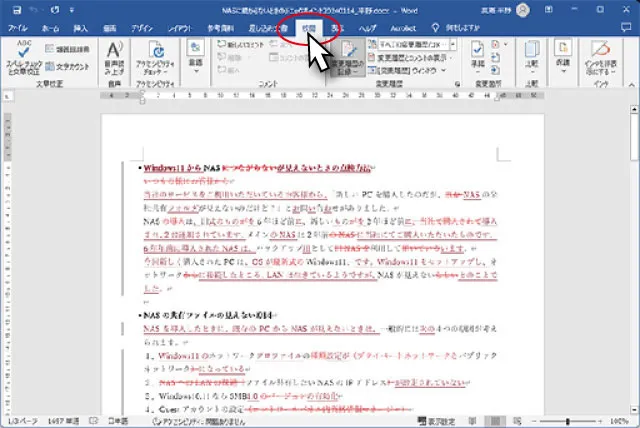
Task: Start Read Aloud (音声読み上げ)
Action: coord(115,58)
